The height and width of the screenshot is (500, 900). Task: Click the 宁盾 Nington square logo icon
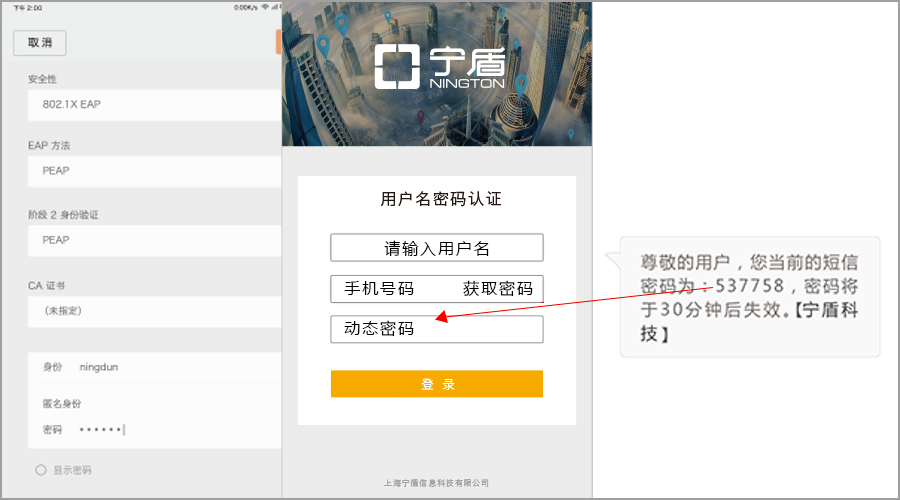(397, 67)
